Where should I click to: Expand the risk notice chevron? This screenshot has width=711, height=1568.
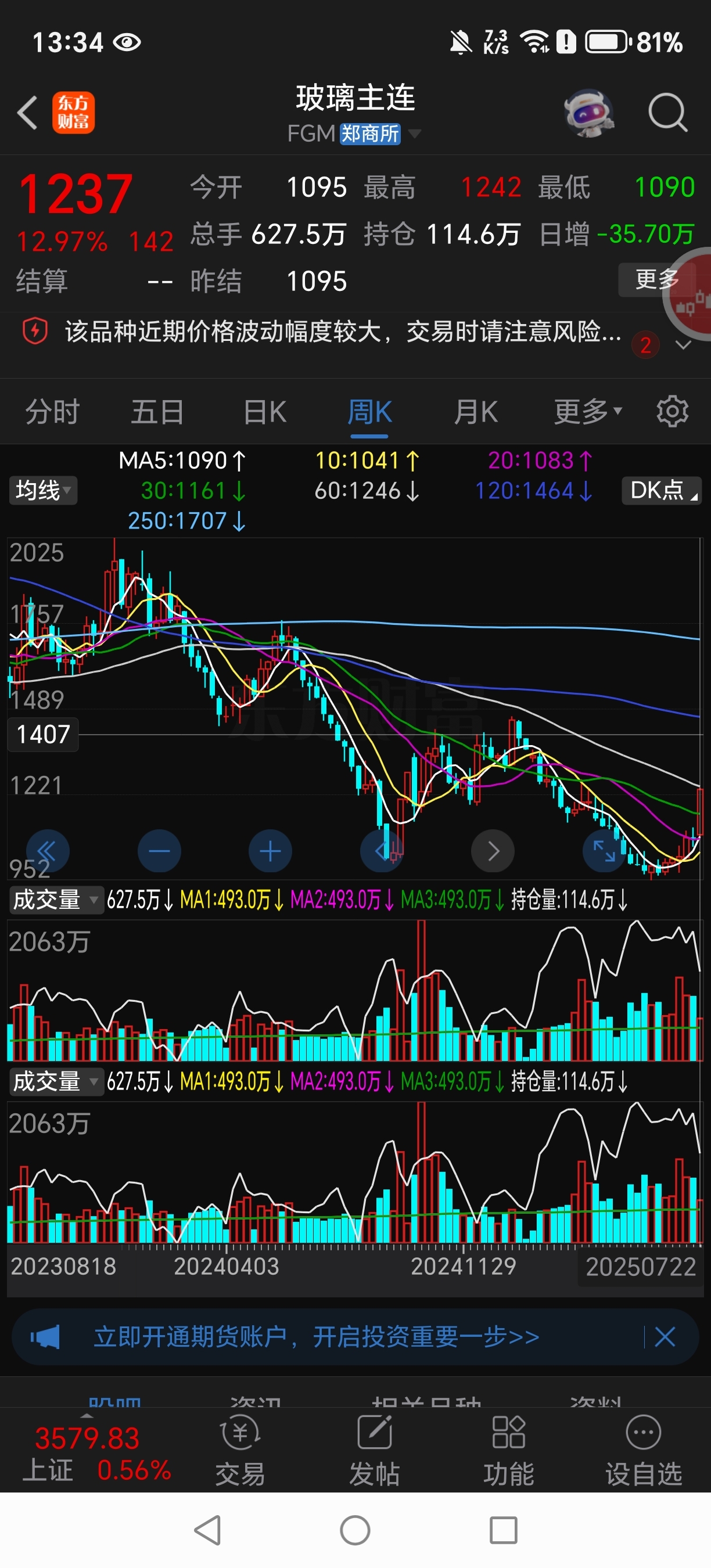684,345
